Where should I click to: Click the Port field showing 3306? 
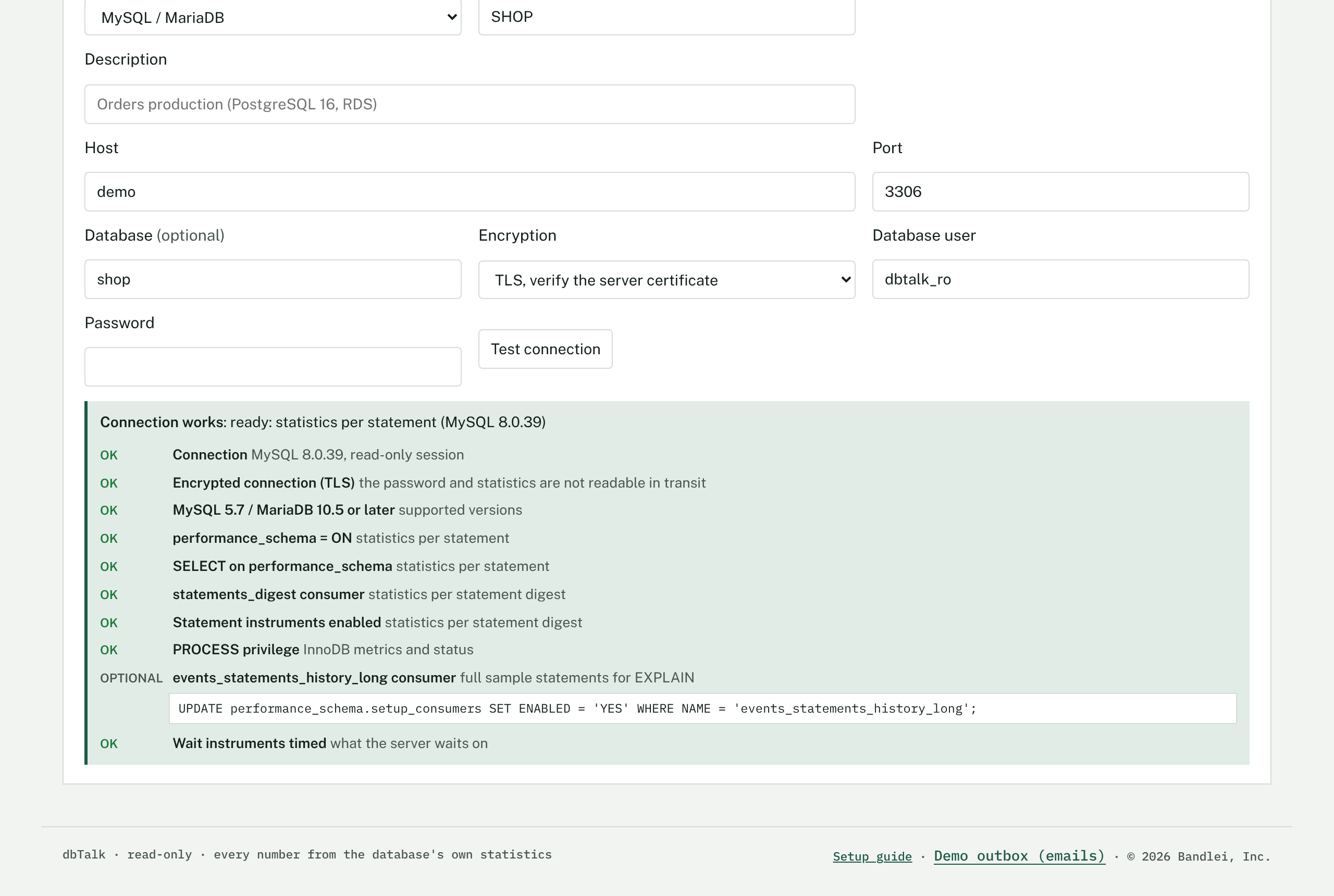coord(1060,191)
